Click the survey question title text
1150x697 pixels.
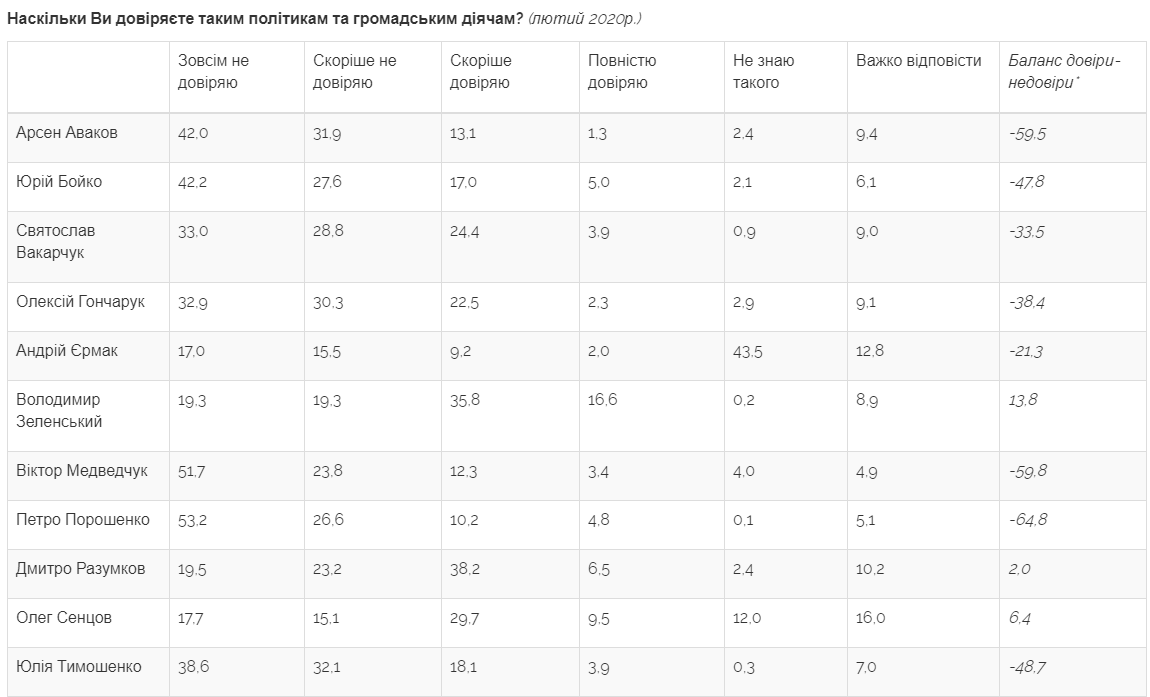coord(265,19)
